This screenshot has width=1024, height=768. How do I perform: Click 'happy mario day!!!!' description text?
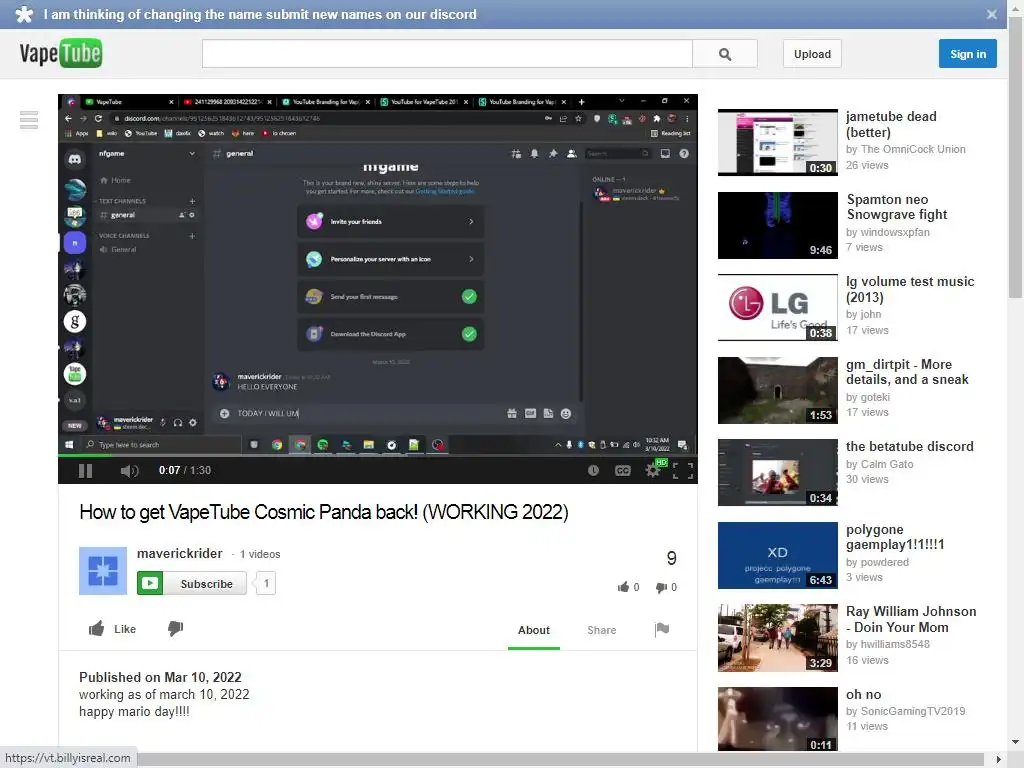coord(135,712)
